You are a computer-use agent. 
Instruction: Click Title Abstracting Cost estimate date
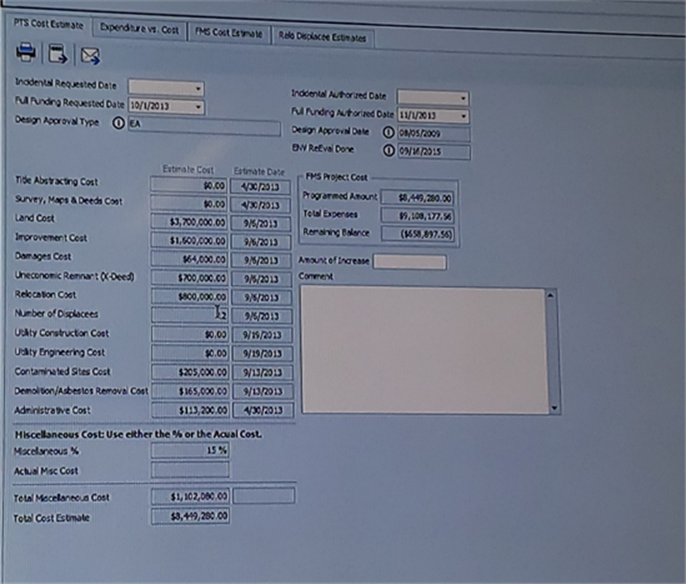pyautogui.click(x=260, y=187)
